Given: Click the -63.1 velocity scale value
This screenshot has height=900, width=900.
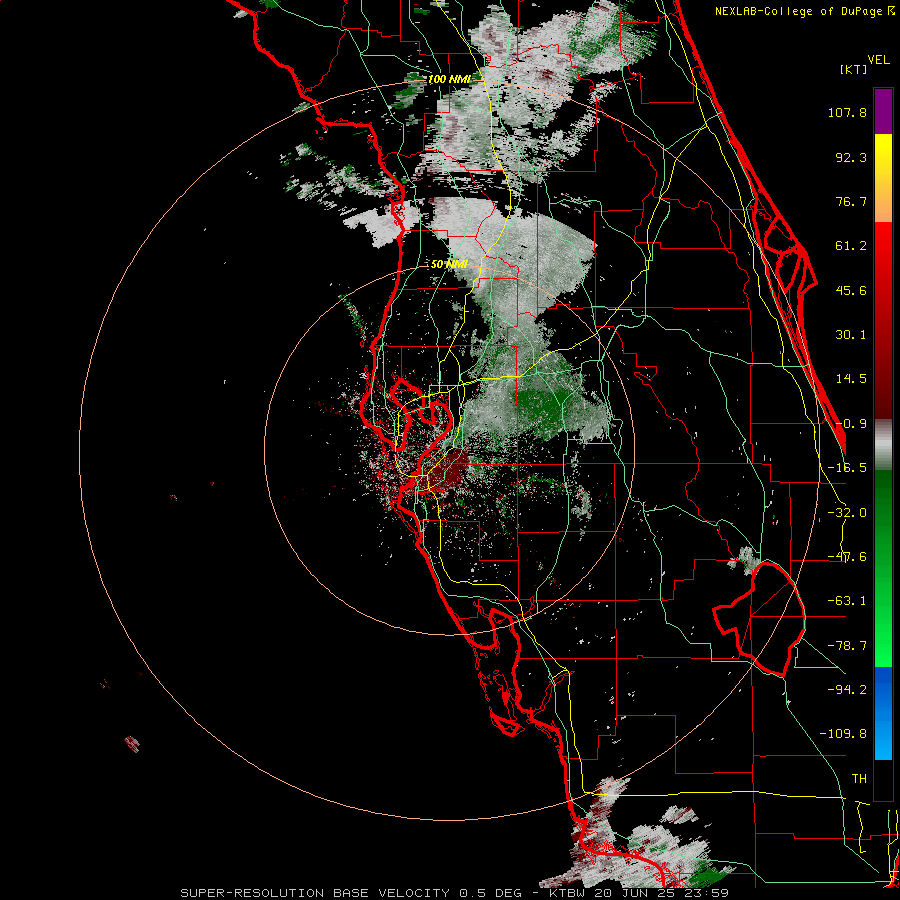Looking at the screenshot, I should (847, 601).
